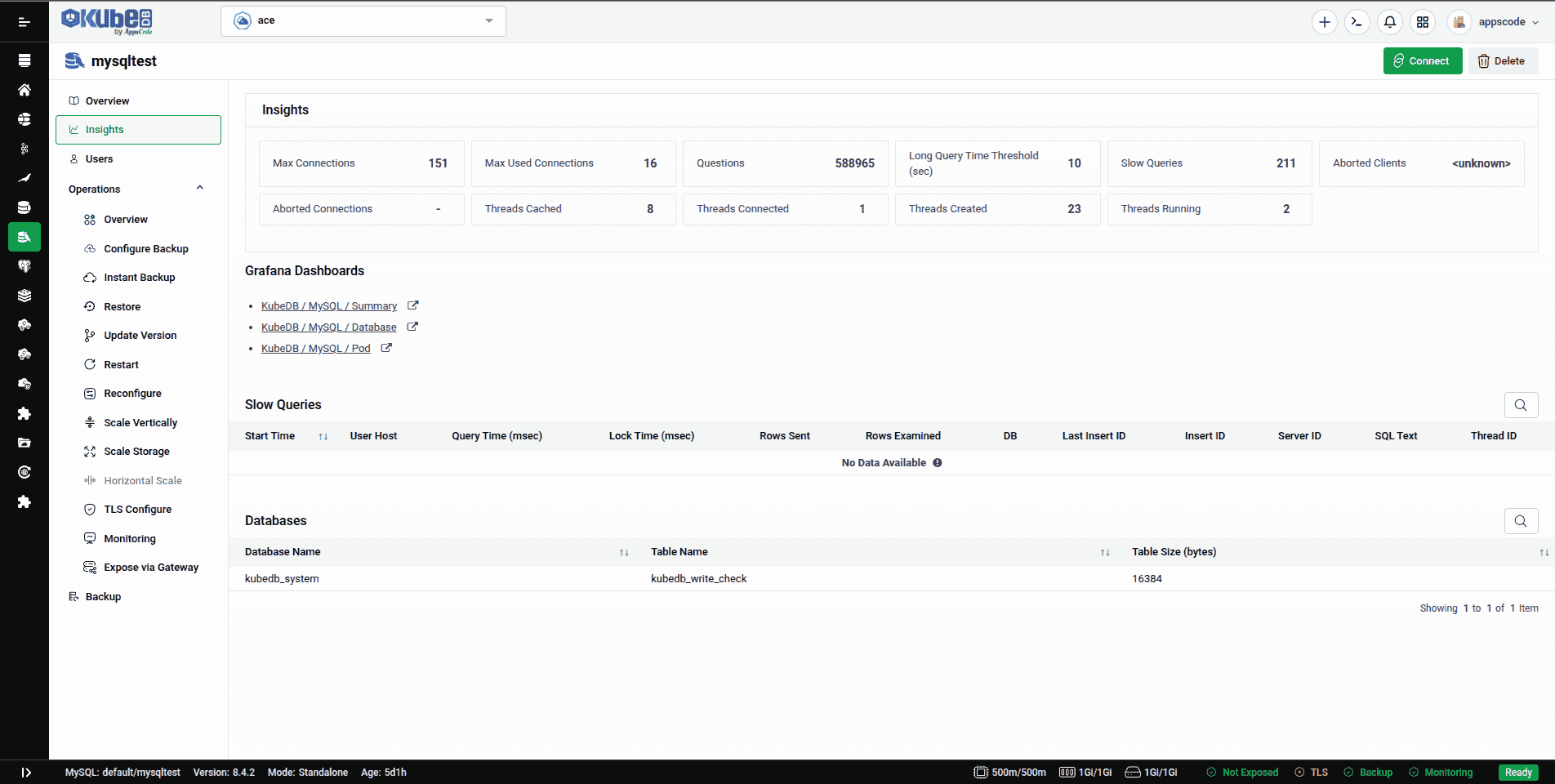Sort databases by Database Name arrows
The width and height of the screenshot is (1555, 784).
624,553
